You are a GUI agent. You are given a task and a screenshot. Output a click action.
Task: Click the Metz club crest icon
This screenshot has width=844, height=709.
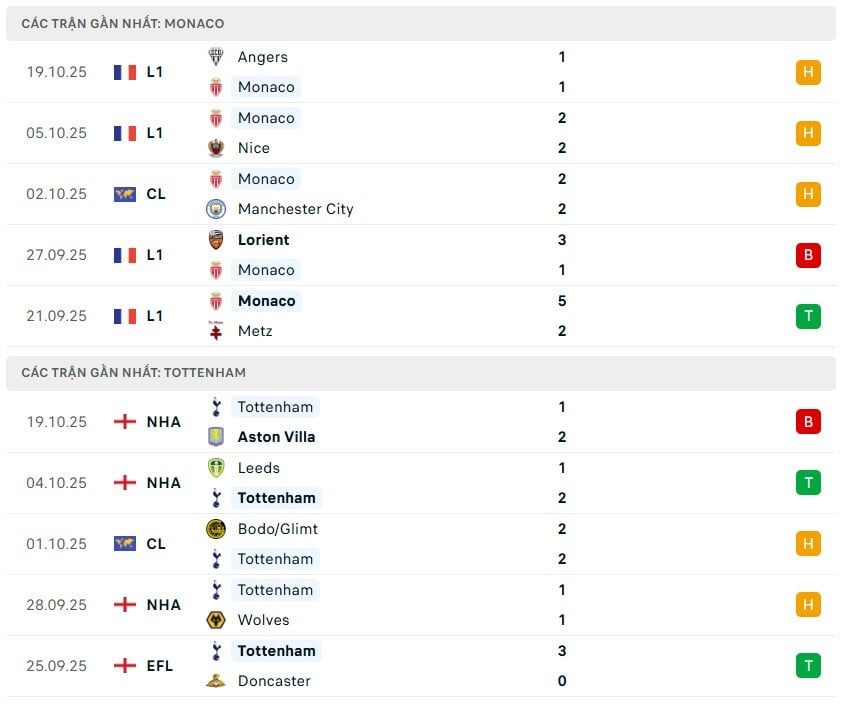pyautogui.click(x=216, y=331)
